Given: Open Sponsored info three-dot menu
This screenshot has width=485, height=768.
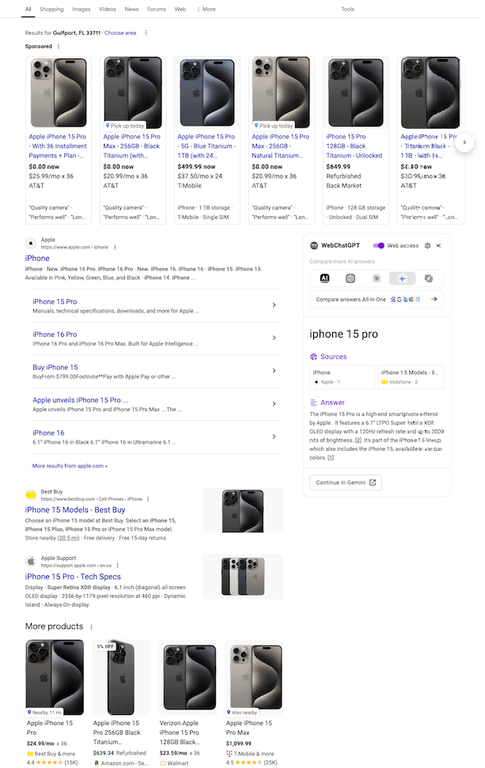Looking at the screenshot, I should coord(58,46).
